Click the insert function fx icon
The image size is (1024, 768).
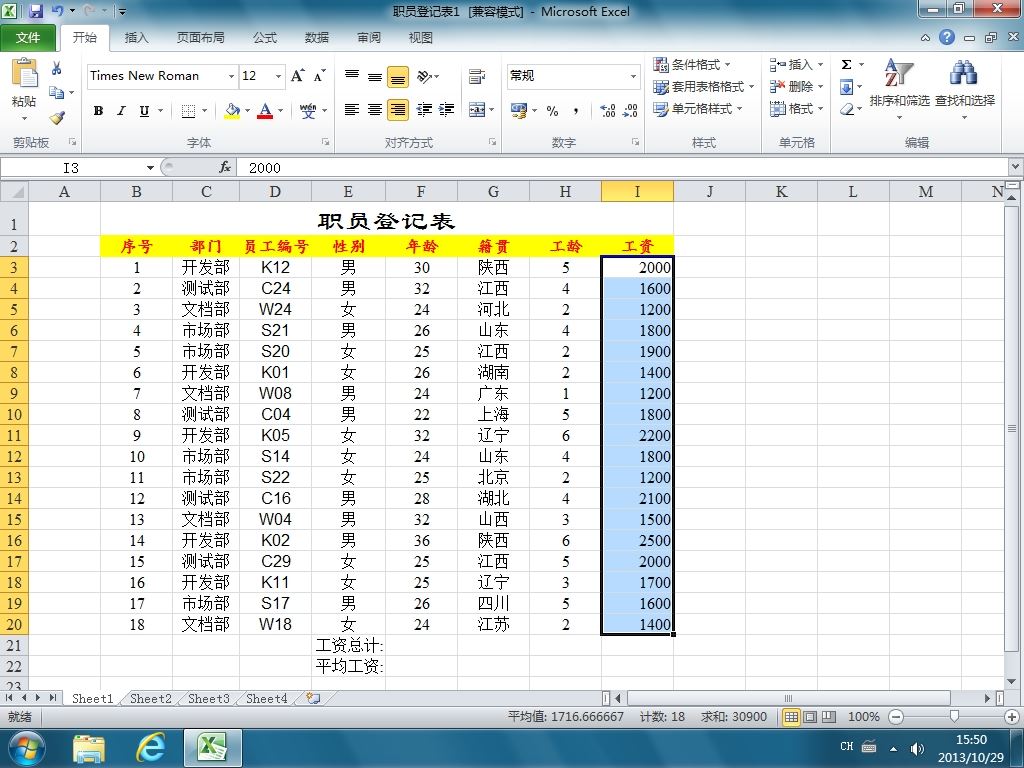pos(225,168)
